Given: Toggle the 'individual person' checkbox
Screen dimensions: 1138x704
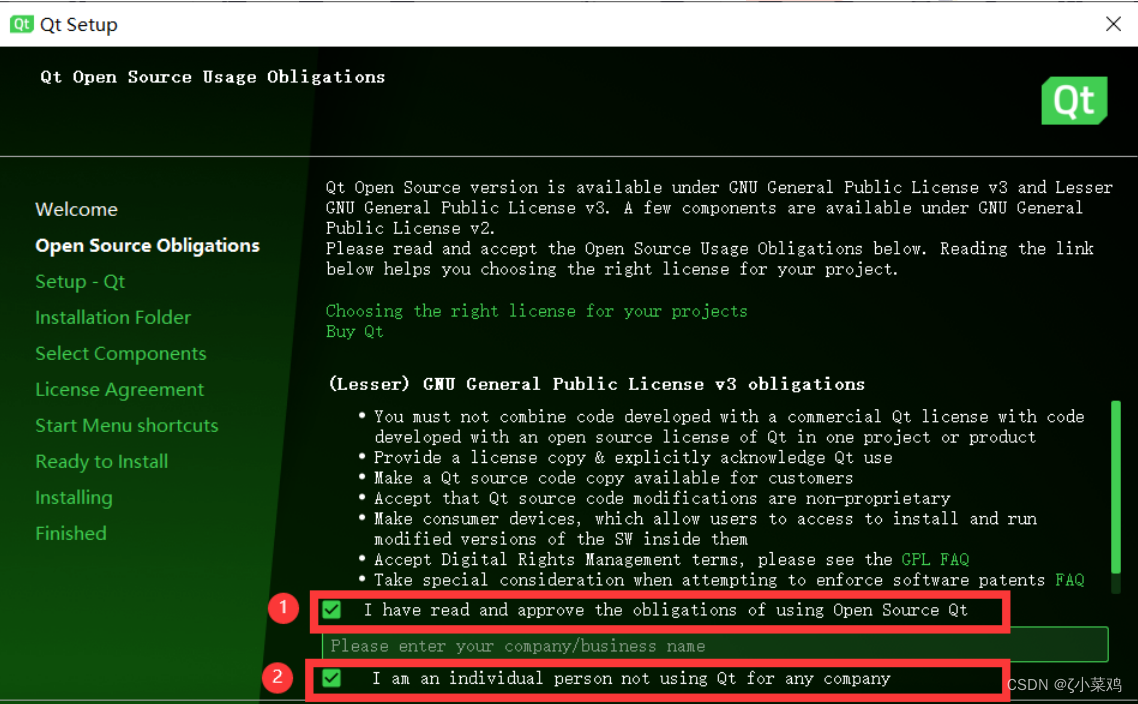Looking at the screenshot, I should coord(332,678).
